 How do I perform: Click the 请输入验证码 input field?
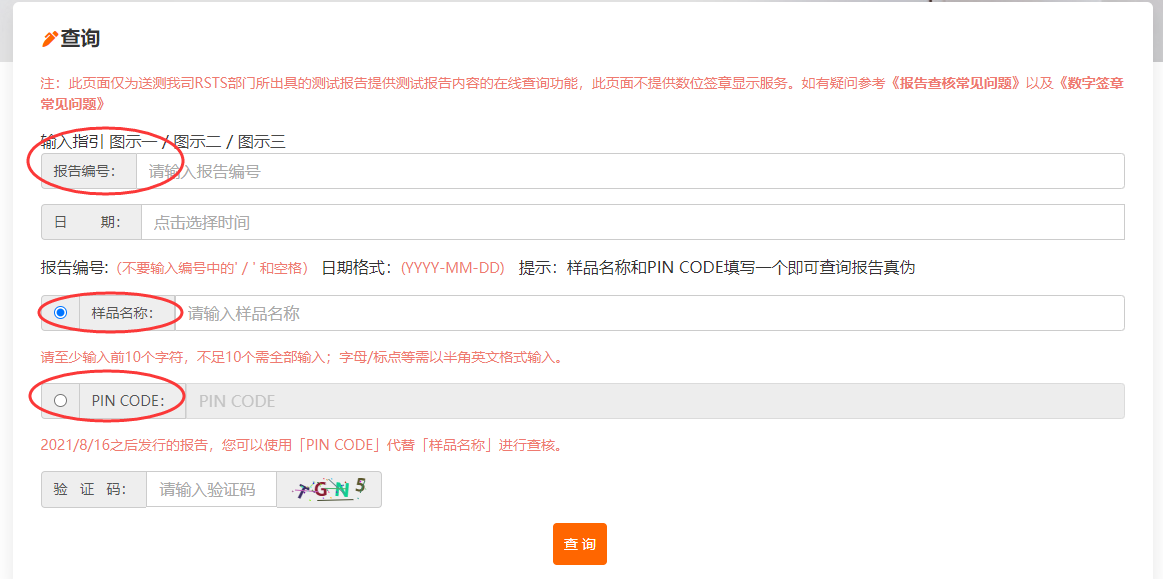click(x=210, y=489)
